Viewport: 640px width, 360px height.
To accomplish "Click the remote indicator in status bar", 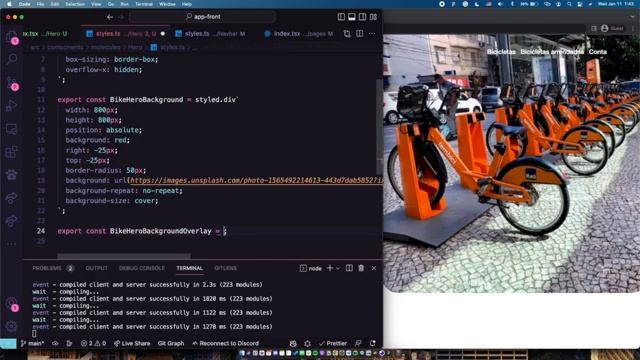I will 8,343.
